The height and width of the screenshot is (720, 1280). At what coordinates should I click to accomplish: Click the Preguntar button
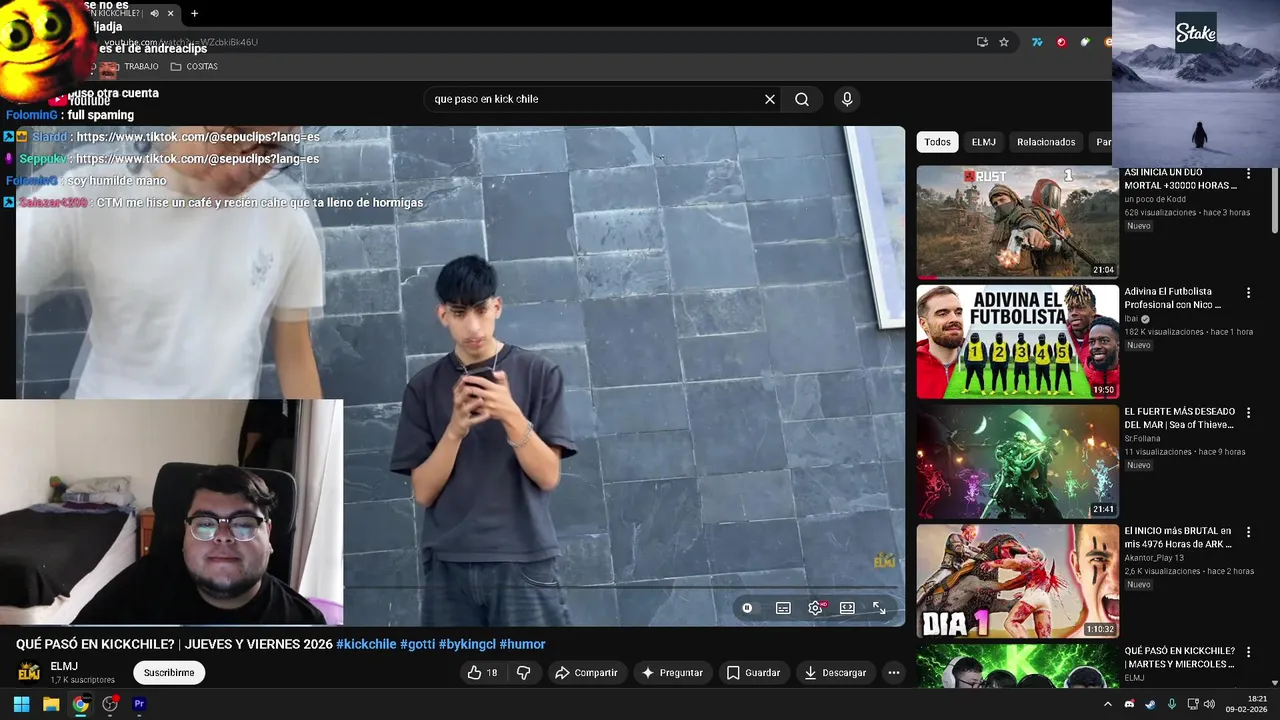[x=672, y=673]
